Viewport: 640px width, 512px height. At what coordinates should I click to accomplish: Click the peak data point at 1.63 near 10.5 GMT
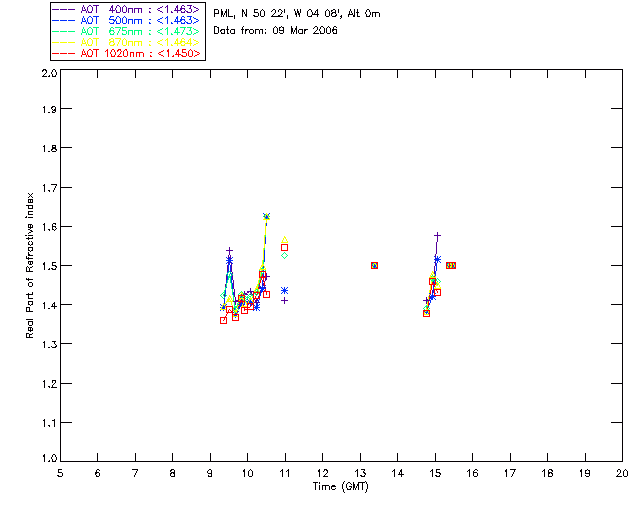tap(267, 216)
